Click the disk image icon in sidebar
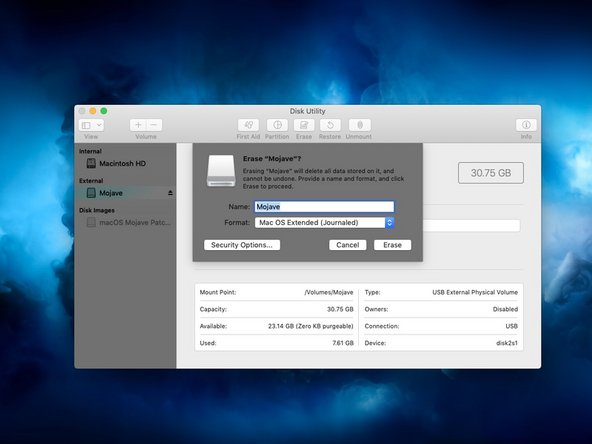The height and width of the screenshot is (444, 592). point(91,222)
